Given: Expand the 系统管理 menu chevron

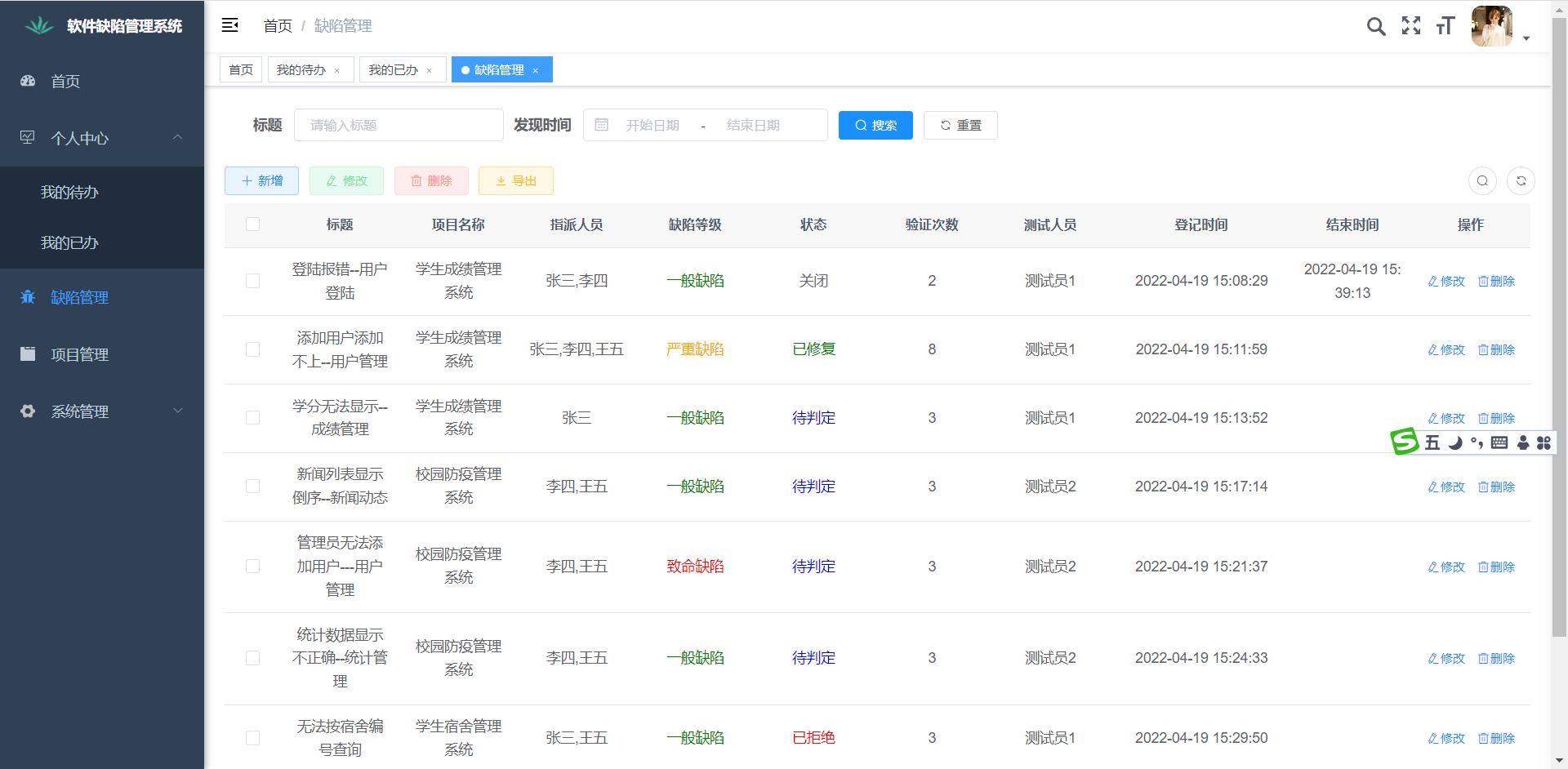Looking at the screenshot, I should tap(177, 411).
